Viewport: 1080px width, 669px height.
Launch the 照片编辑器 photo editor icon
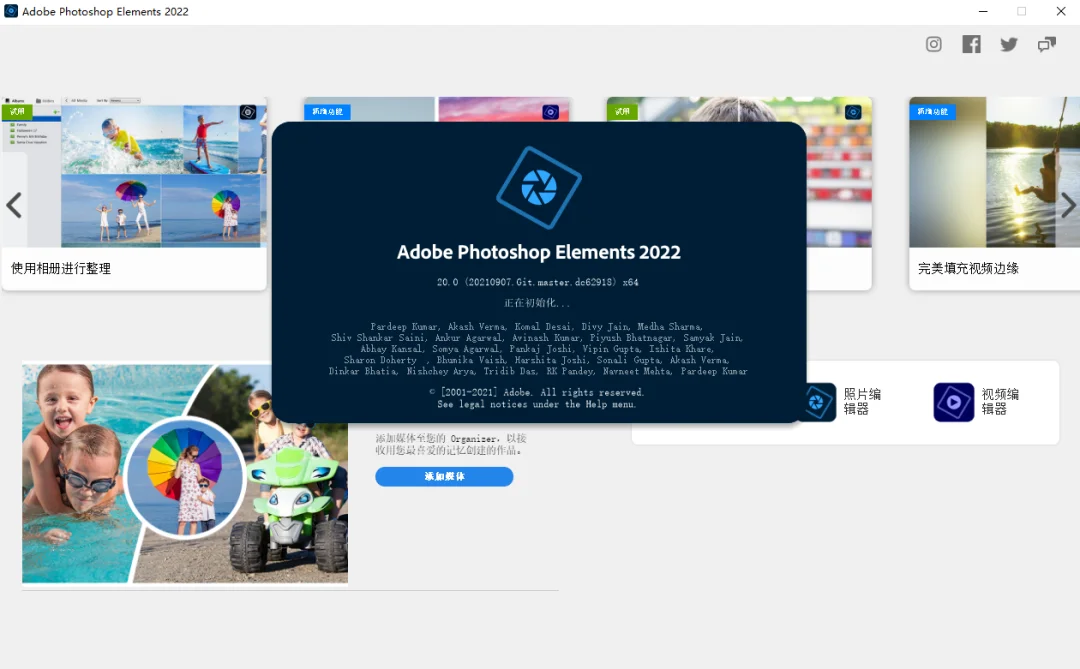pyautogui.click(x=816, y=402)
